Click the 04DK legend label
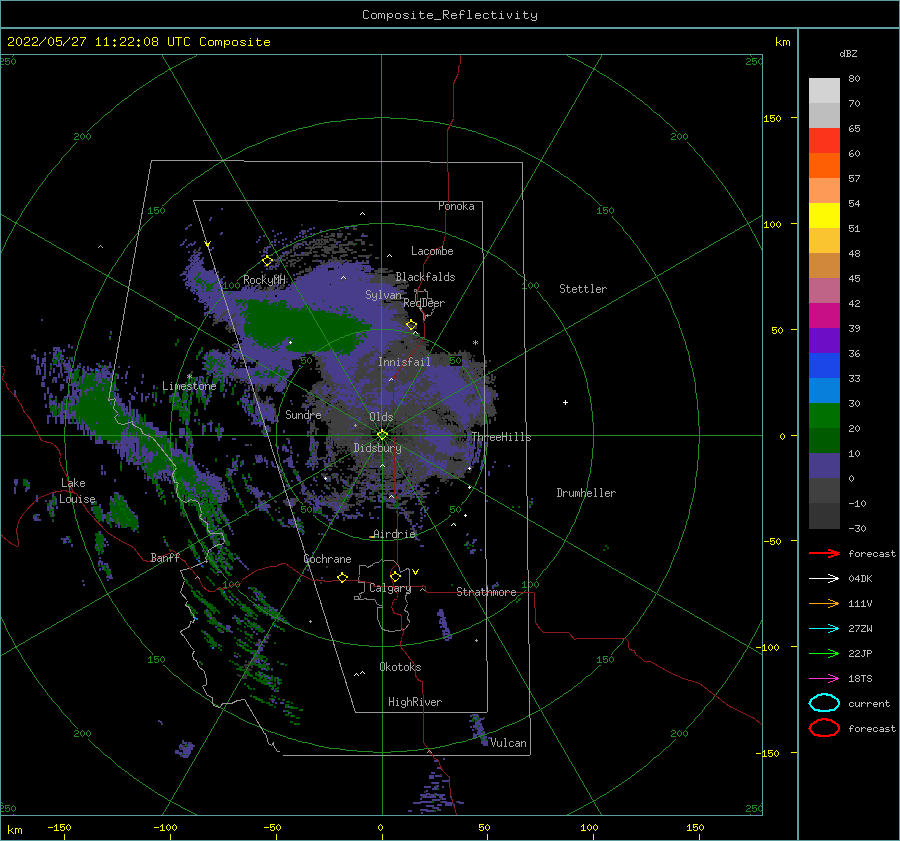 pos(860,579)
